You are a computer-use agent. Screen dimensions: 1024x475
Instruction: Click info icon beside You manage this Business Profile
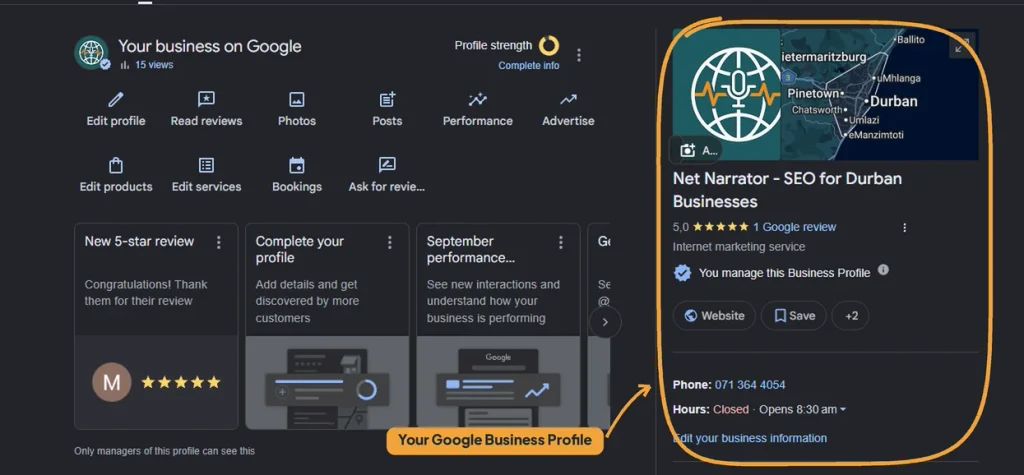[883, 269]
